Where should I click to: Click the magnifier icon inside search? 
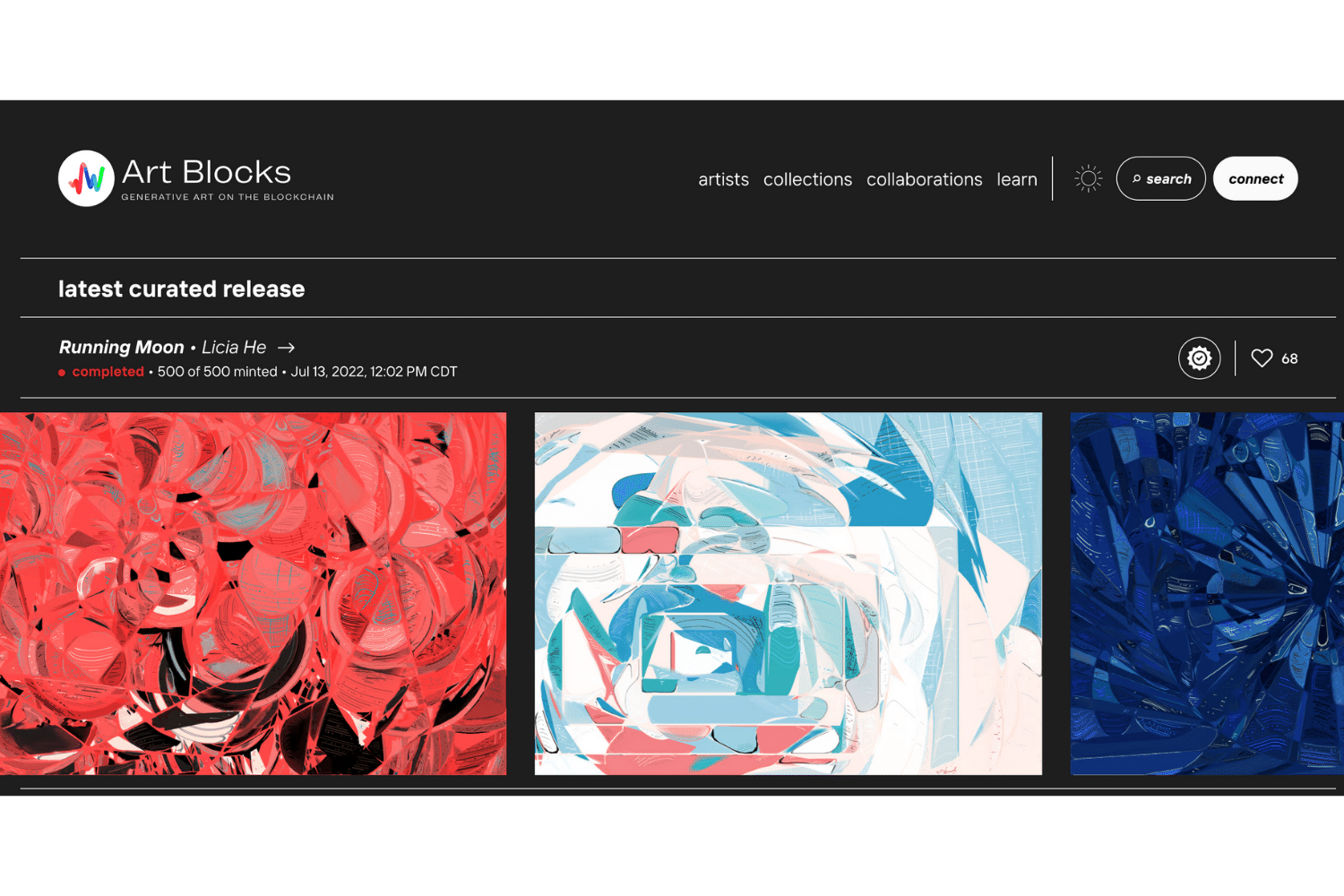pyautogui.click(x=1136, y=179)
